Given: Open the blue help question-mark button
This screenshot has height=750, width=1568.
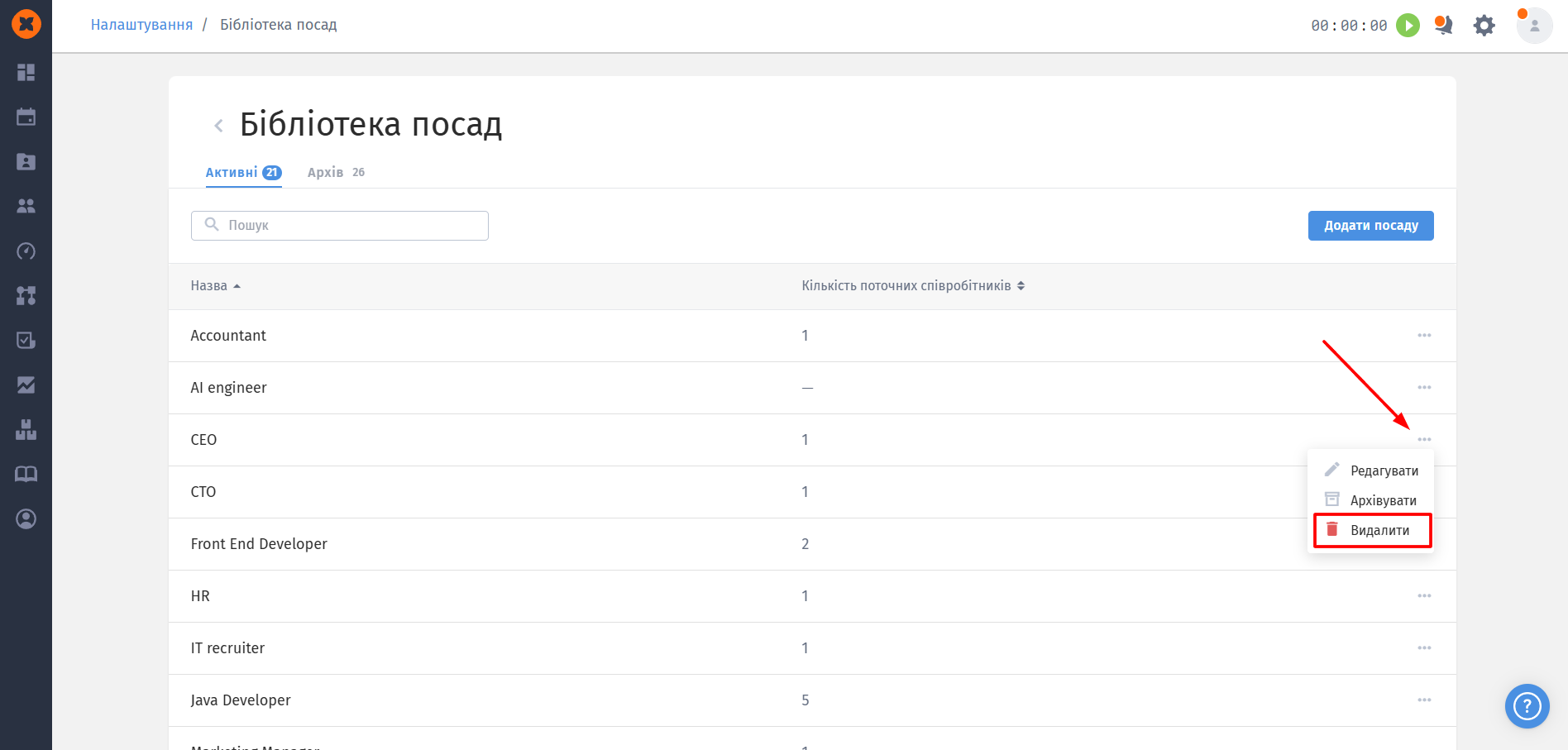Looking at the screenshot, I should pos(1527,706).
